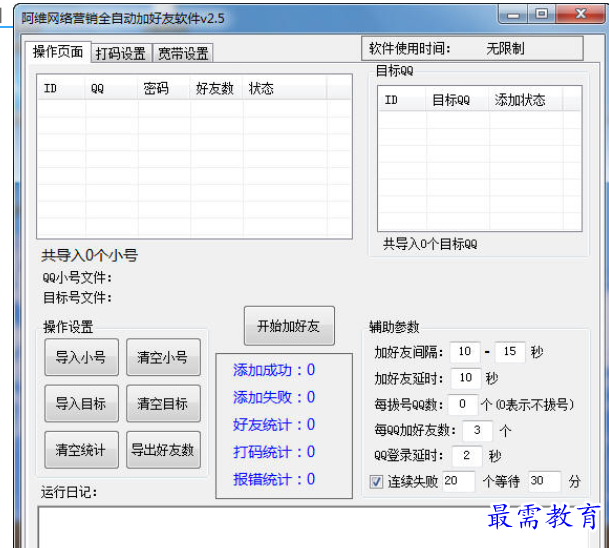Click the 导入目标 button
This screenshot has width=609, height=548.
[81, 404]
